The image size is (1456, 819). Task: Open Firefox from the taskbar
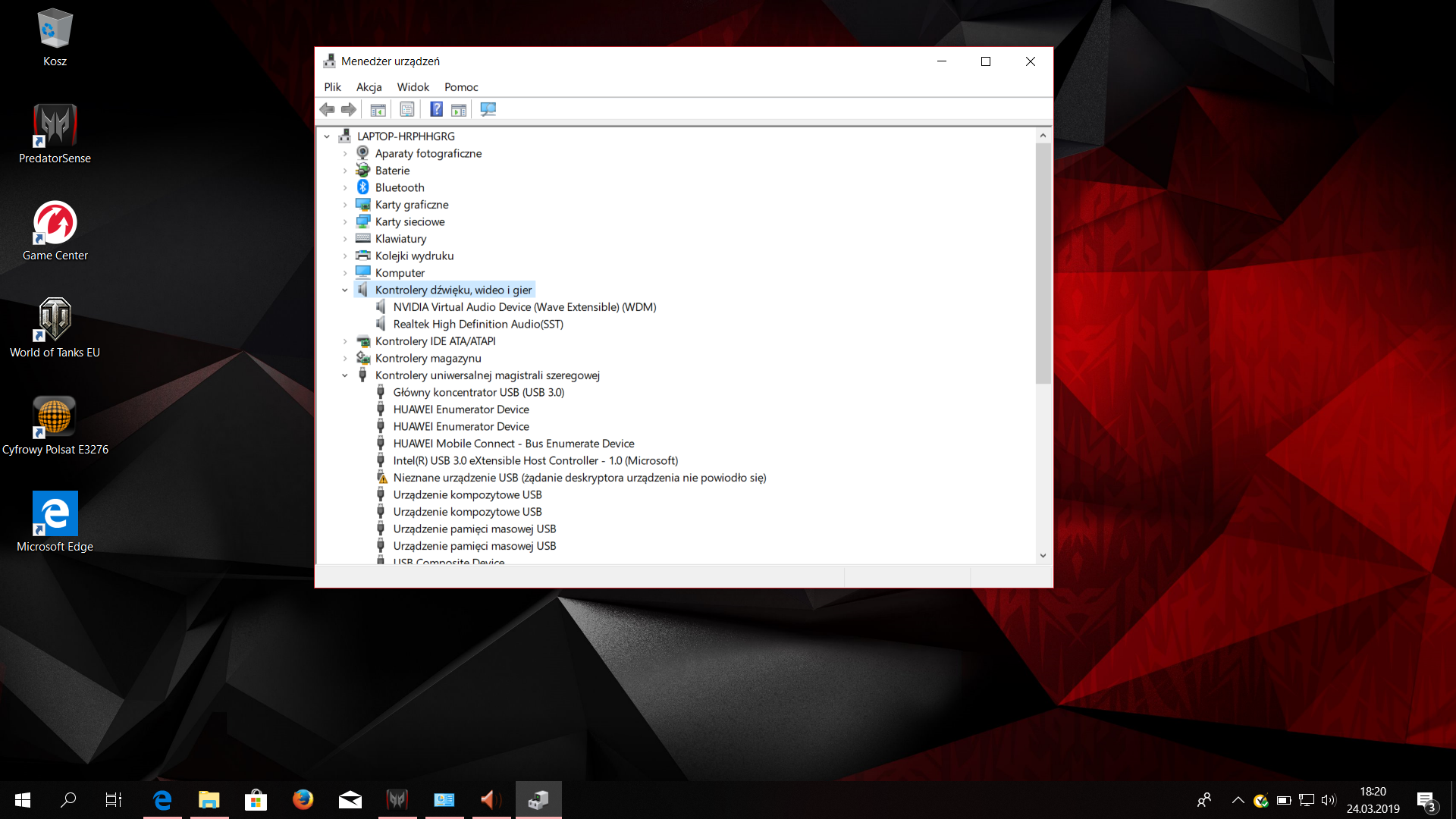coord(303,799)
